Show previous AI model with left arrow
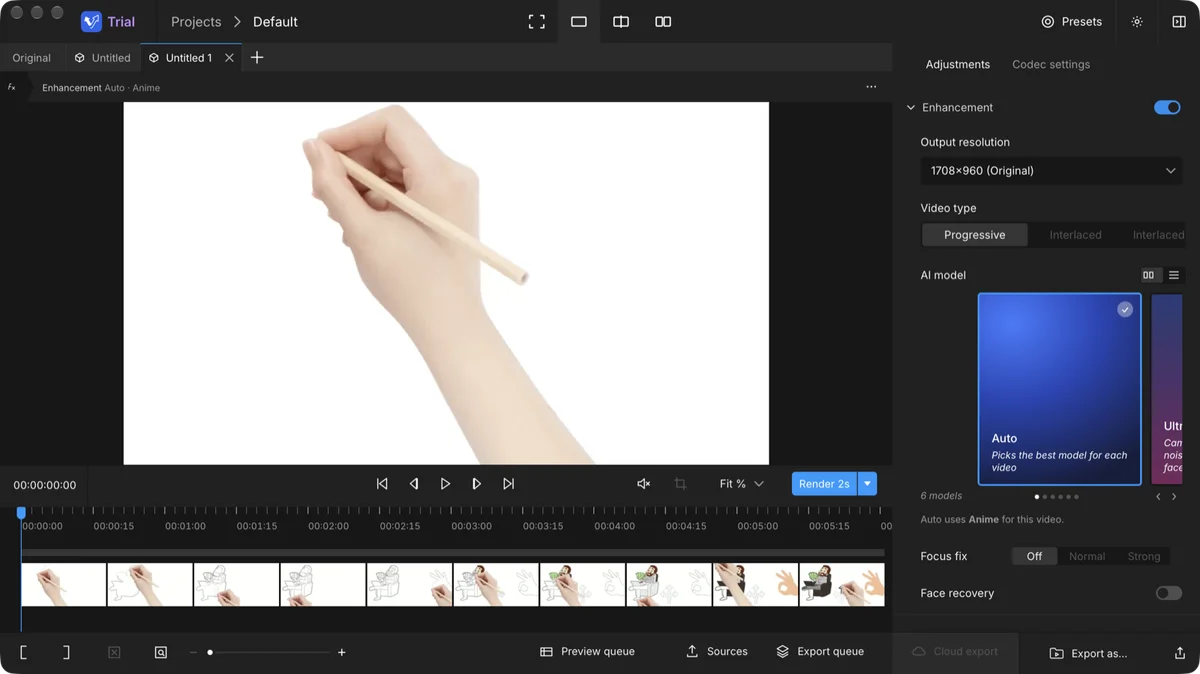The height and width of the screenshot is (674, 1200). [1158, 497]
